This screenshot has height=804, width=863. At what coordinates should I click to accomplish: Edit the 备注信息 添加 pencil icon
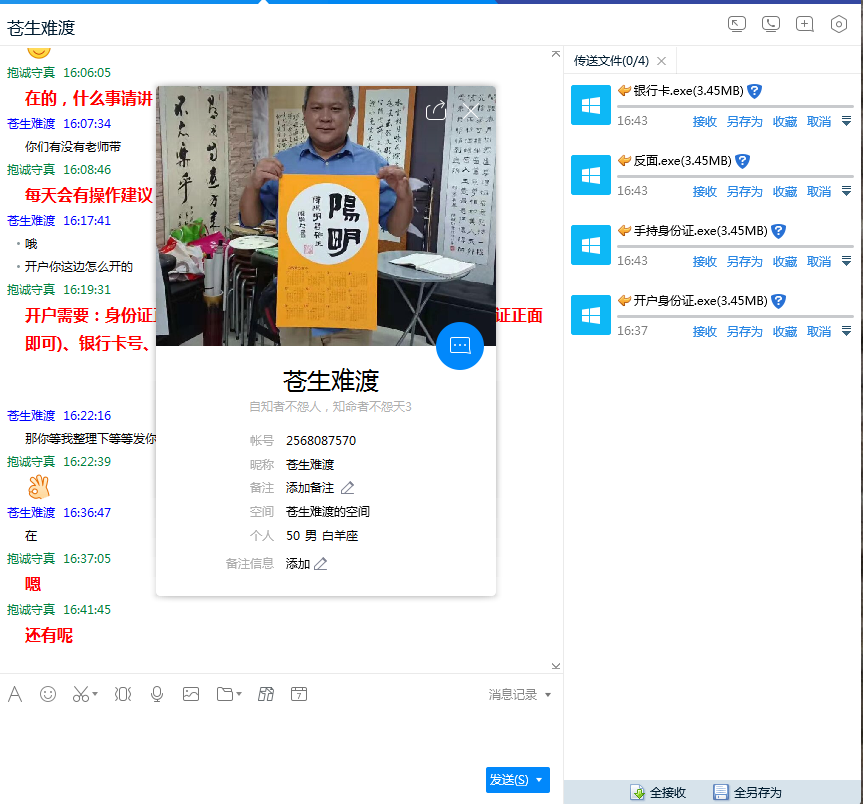pos(320,564)
